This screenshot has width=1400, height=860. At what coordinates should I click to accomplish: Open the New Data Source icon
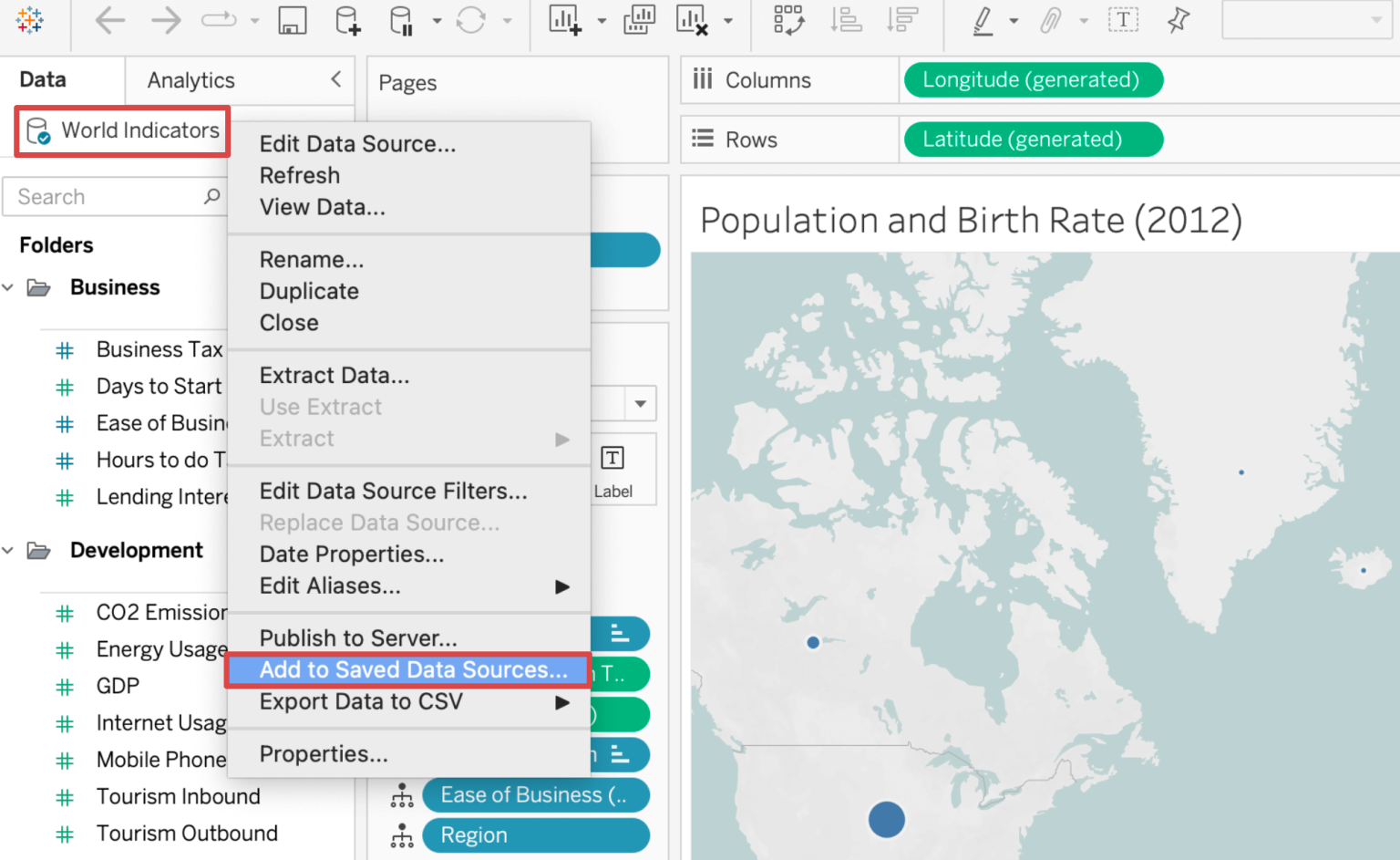347,19
